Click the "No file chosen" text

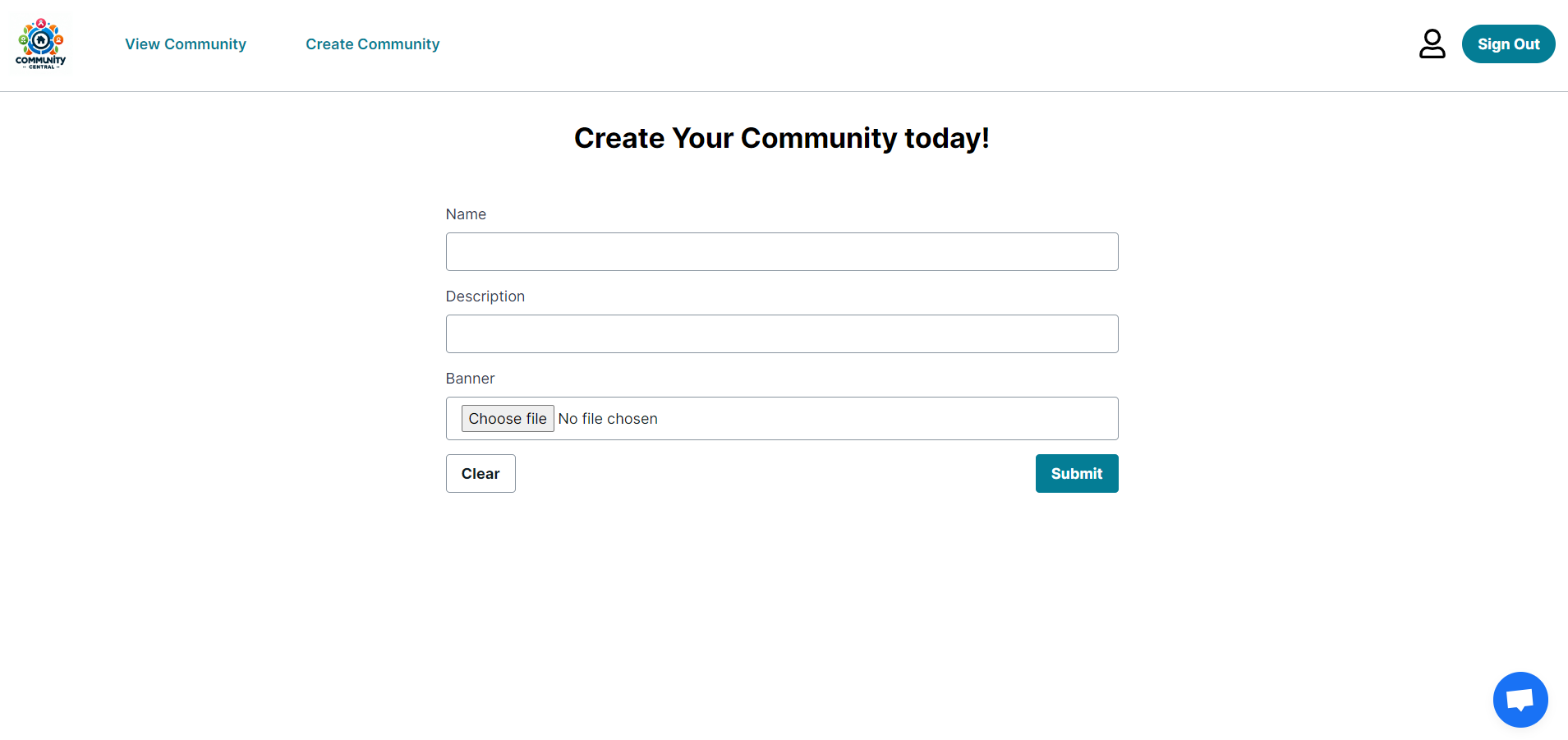608,419
